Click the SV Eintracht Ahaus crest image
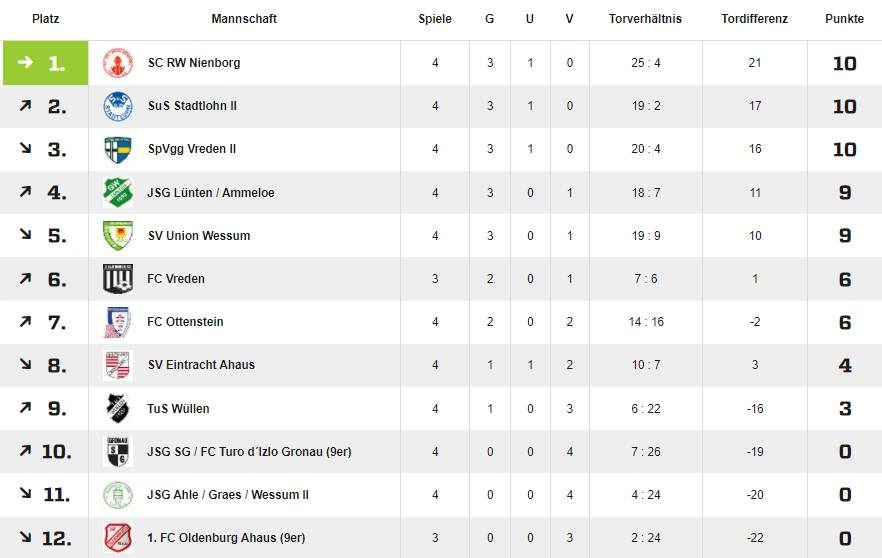Image resolution: width=882 pixels, height=558 pixels. (118, 365)
